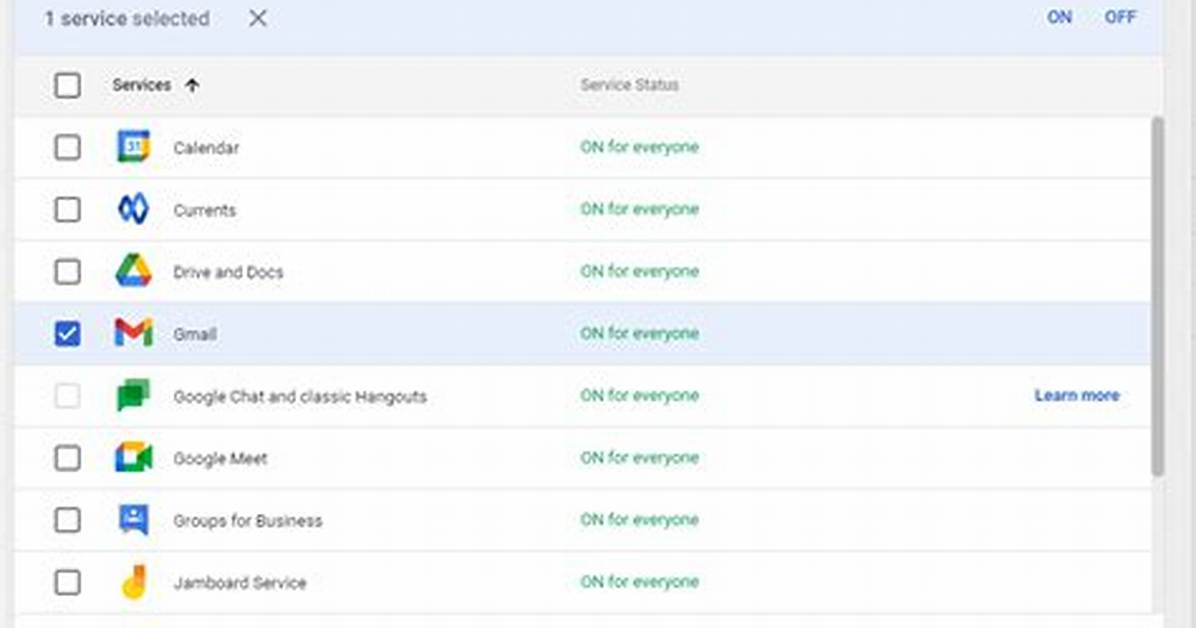Image resolution: width=1196 pixels, height=628 pixels.
Task: Check the Currents row checkbox
Action: (67, 209)
